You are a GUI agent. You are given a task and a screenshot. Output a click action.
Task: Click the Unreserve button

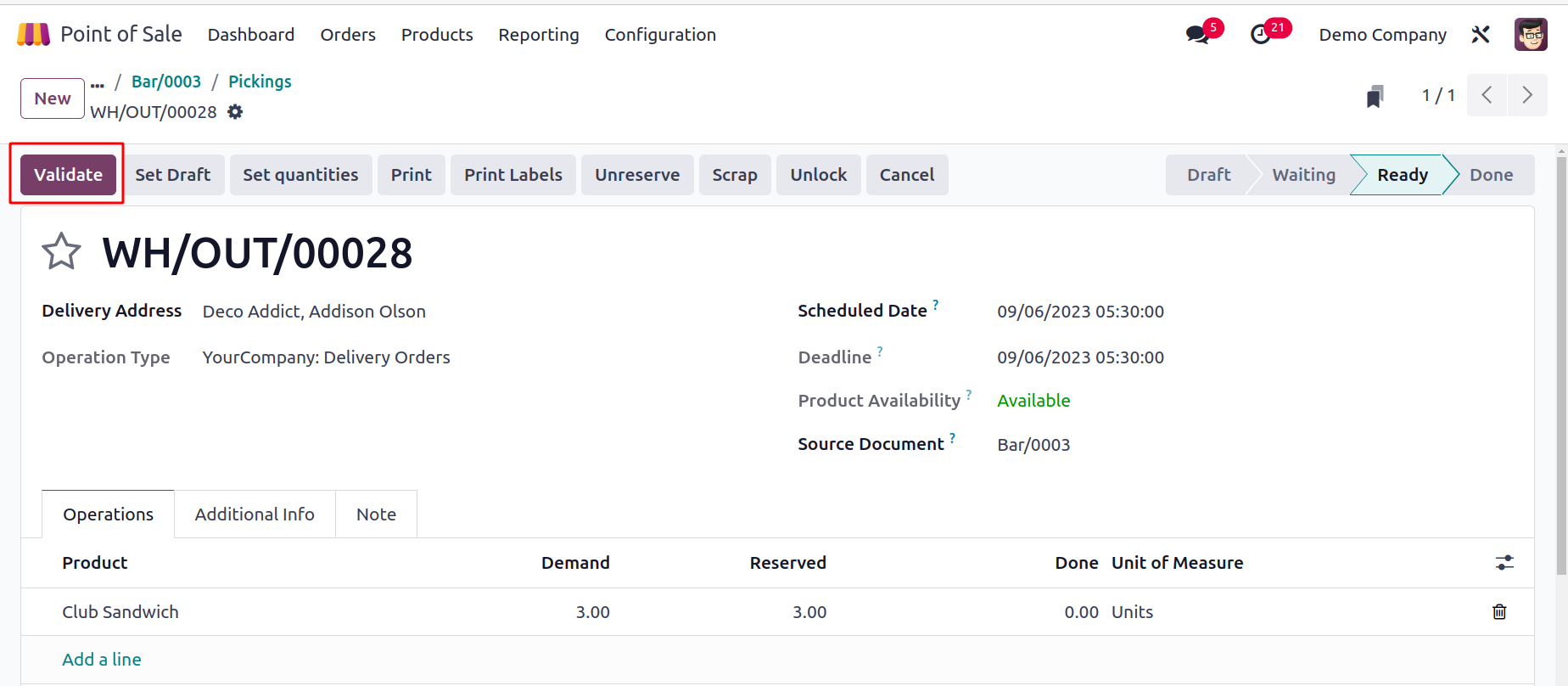point(637,175)
